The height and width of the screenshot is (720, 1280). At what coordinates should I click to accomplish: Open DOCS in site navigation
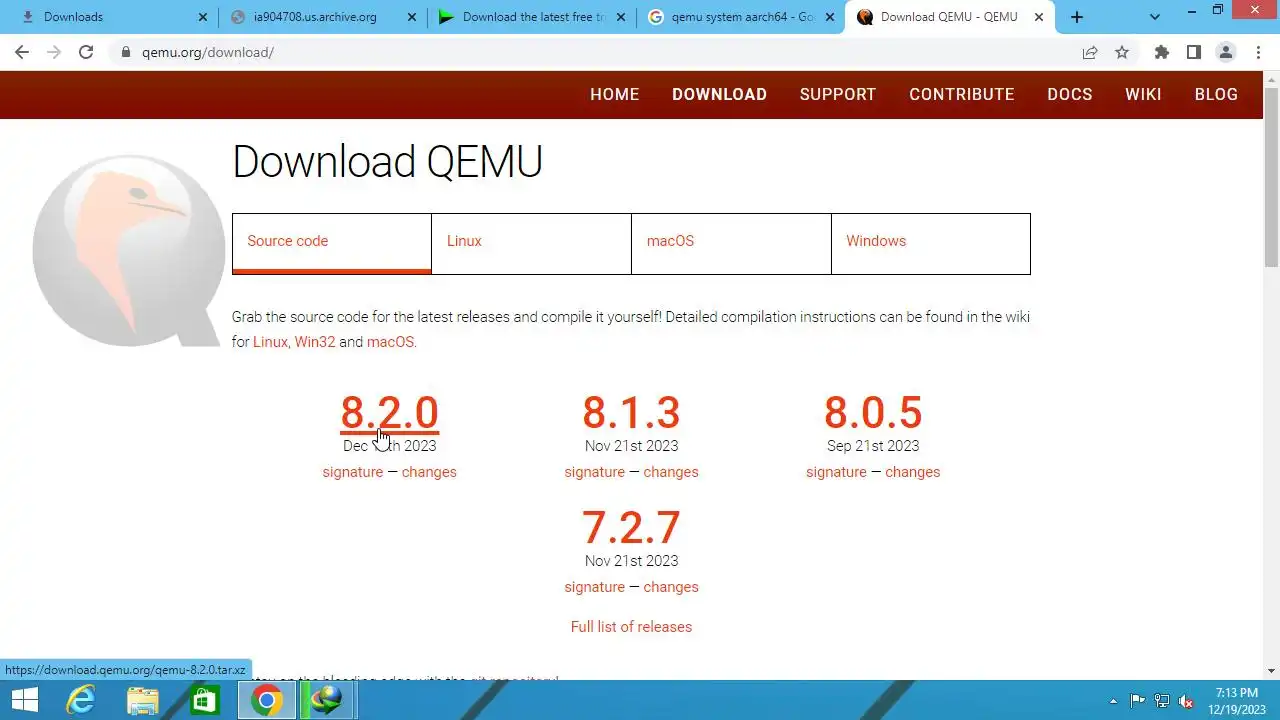click(1070, 94)
